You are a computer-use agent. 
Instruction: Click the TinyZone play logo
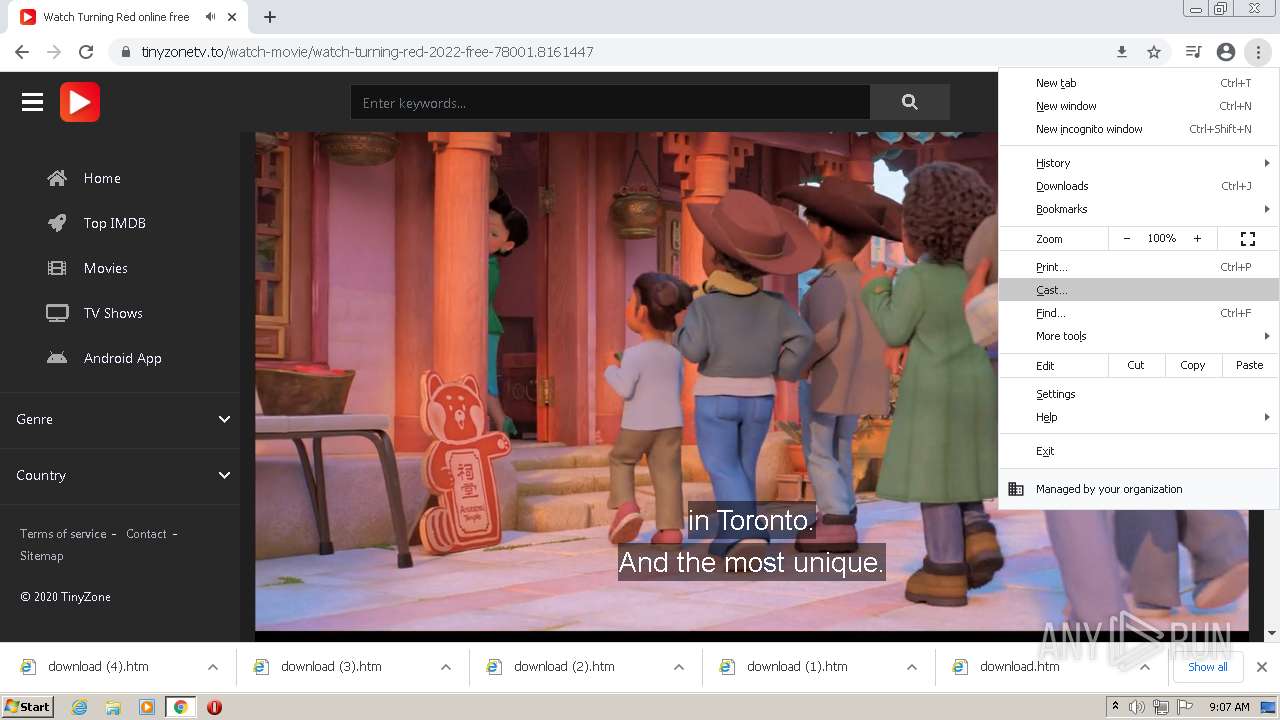(80, 102)
